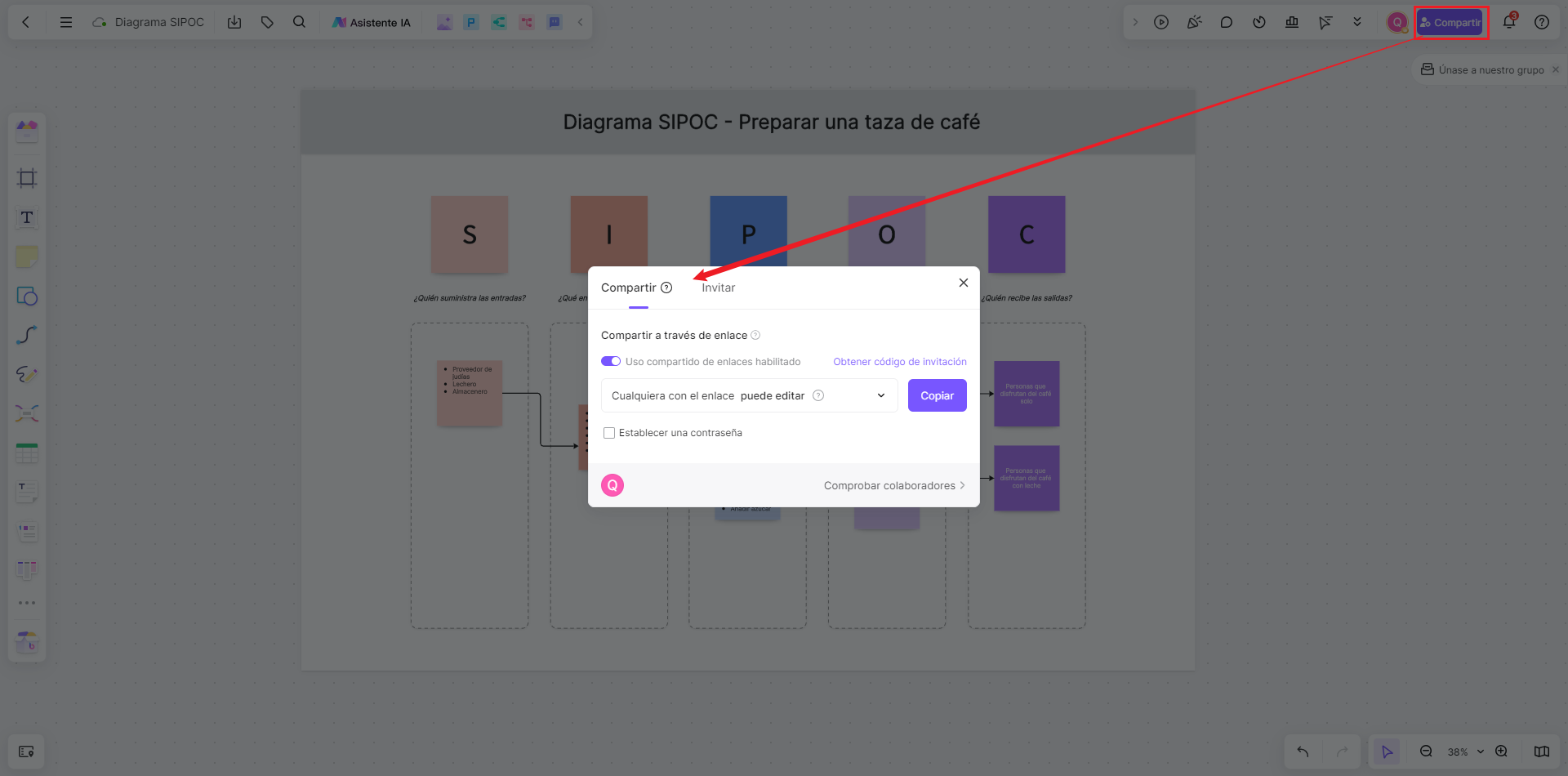Screen dimensions: 1568x776
Task: Select the Pen drawing tool
Action: click(27, 374)
